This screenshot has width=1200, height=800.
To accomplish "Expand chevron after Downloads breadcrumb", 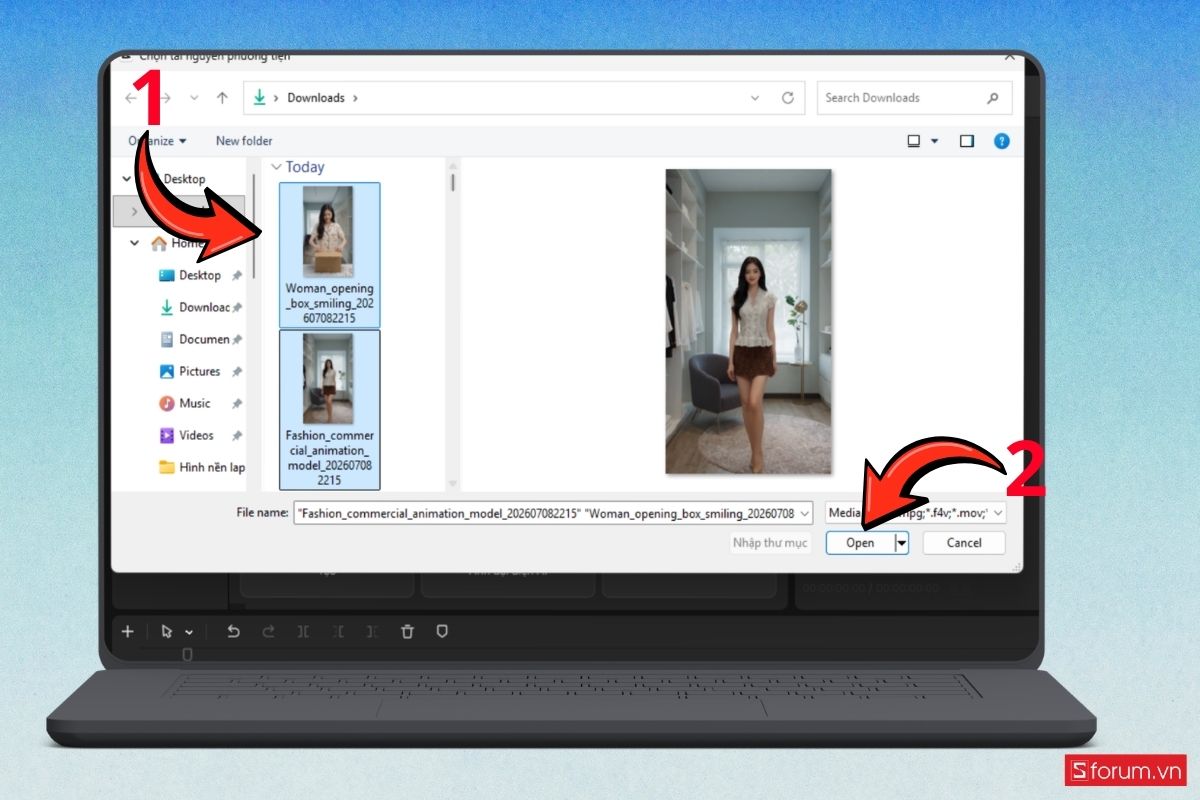I will coord(356,98).
